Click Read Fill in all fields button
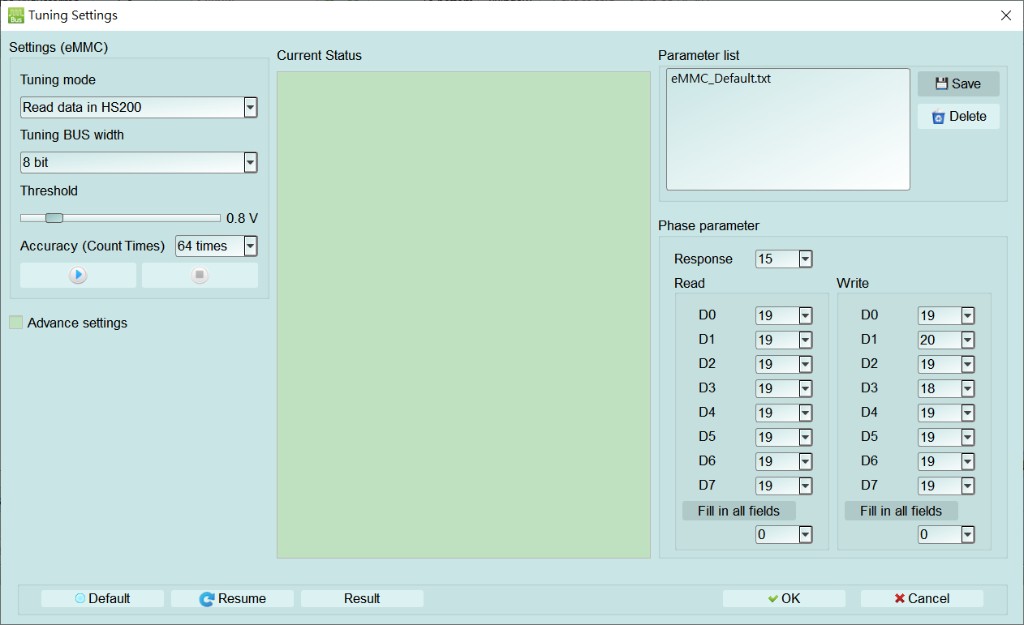The image size is (1024, 625). (x=739, y=511)
